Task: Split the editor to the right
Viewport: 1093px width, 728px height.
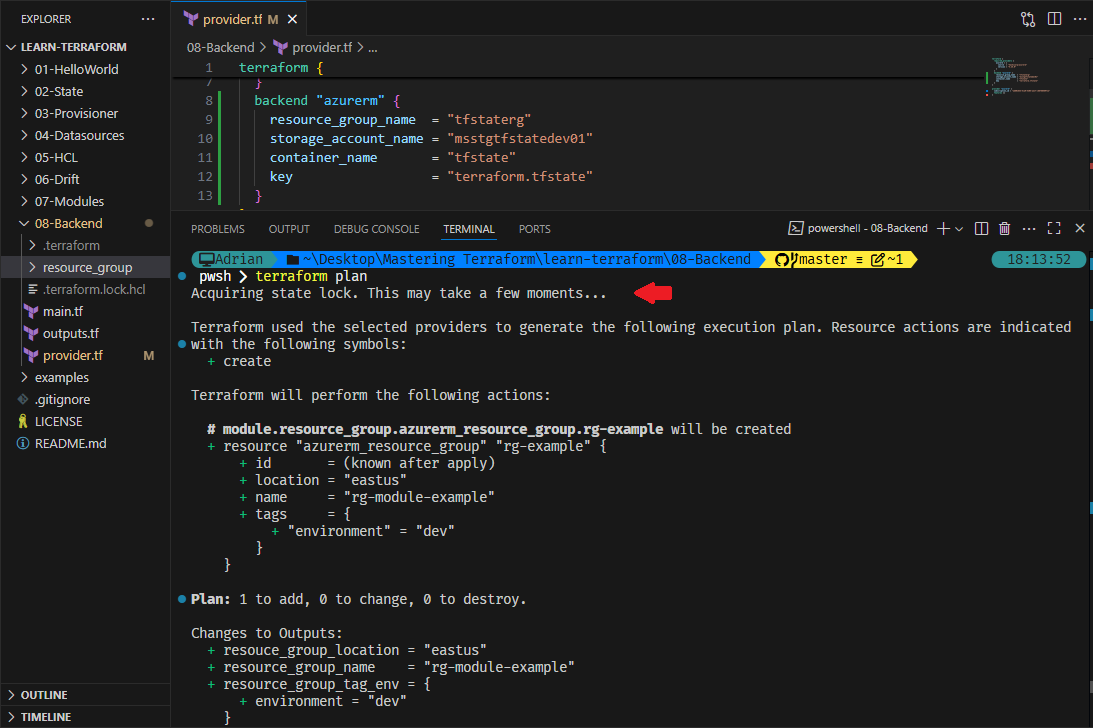Action: [1055, 19]
